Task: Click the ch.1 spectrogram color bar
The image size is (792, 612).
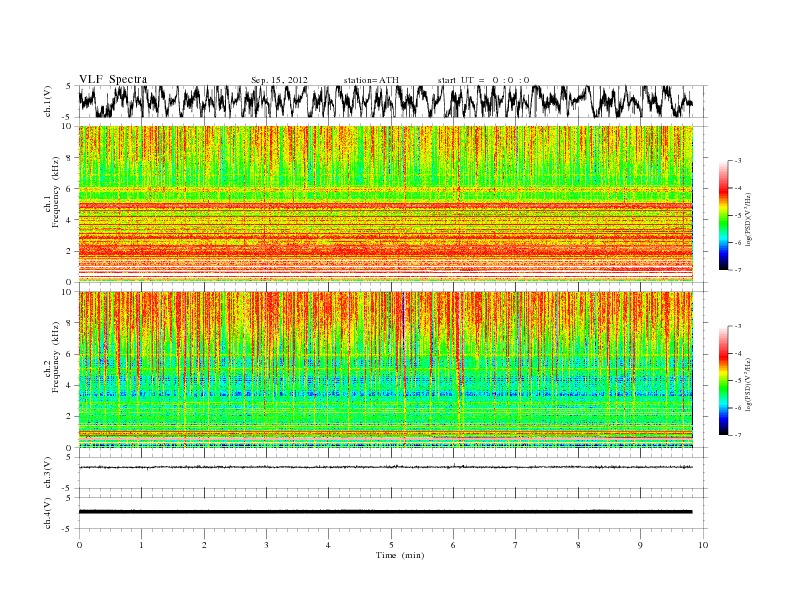Action: coord(723,215)
